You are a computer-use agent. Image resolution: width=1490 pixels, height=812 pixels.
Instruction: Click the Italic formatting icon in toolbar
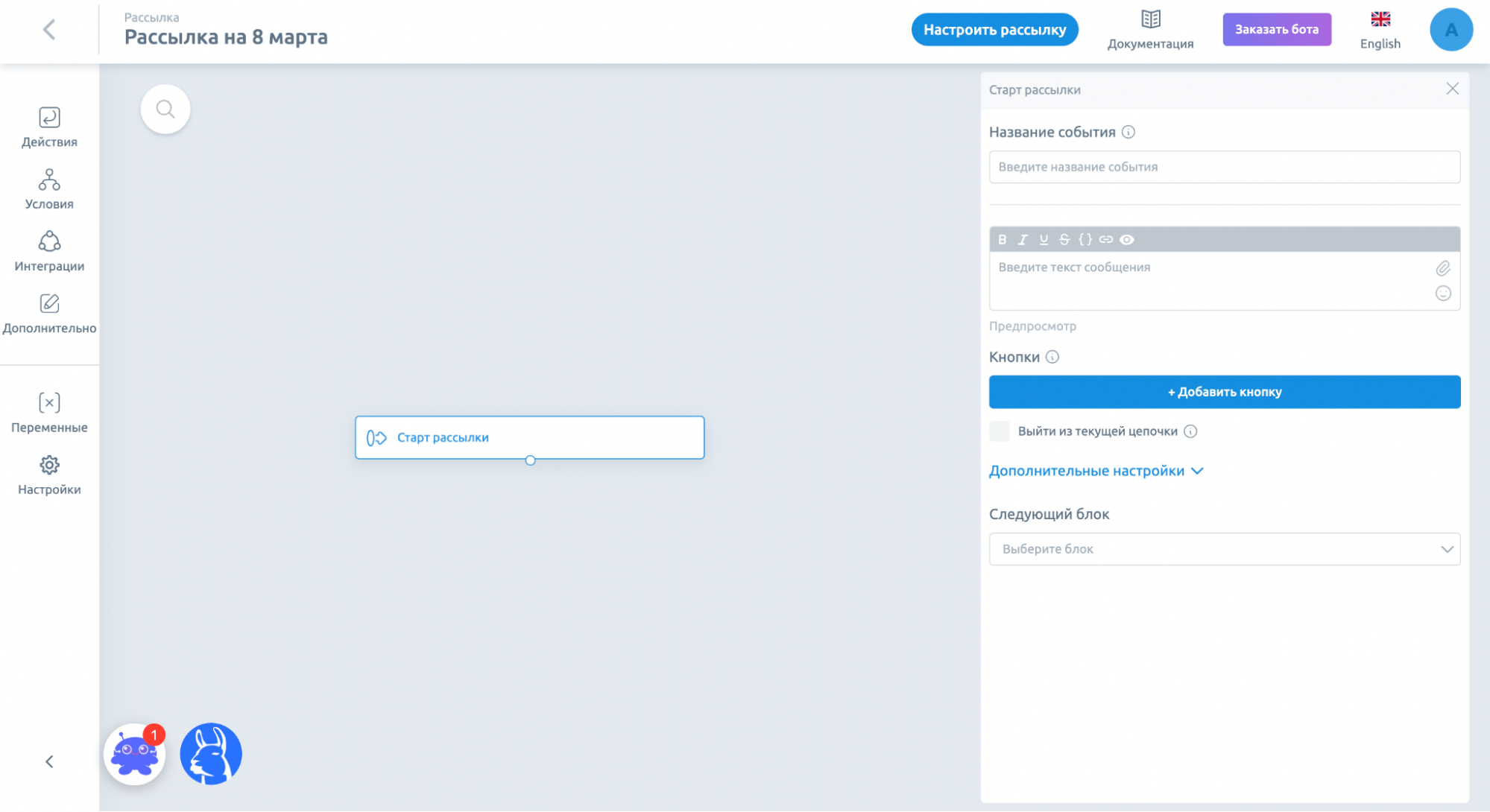1022,239
